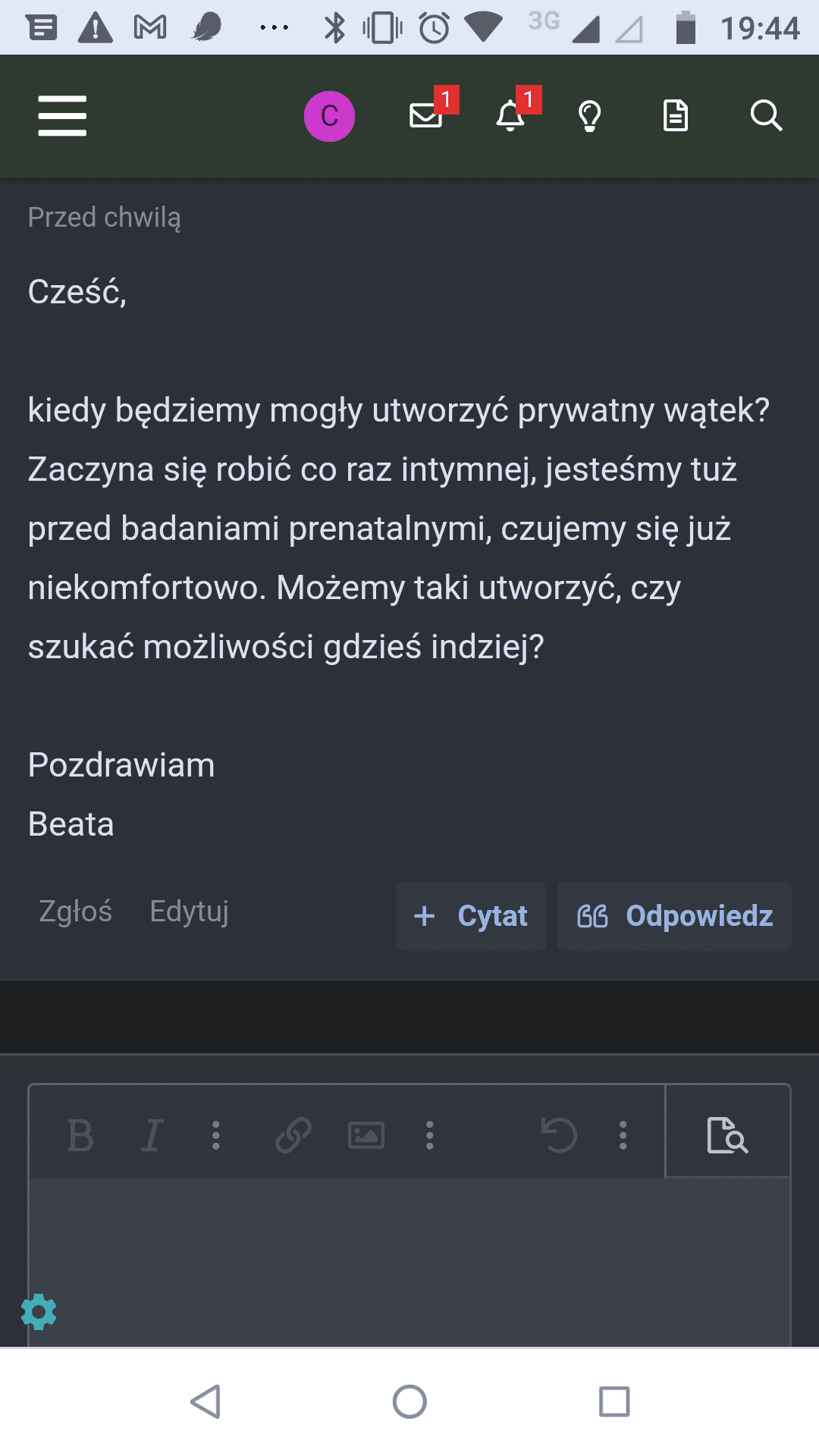Viewport: 819px width, 1456px height.
Task: Click the Cytat quote button
Action: [x=471, y=916]
